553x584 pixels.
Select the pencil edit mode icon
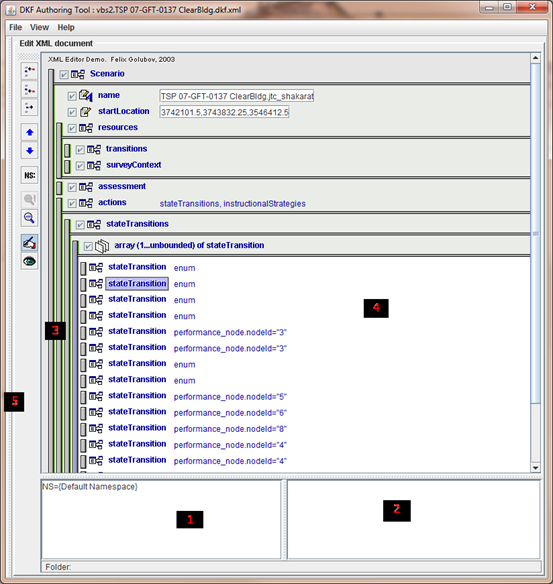30,243
